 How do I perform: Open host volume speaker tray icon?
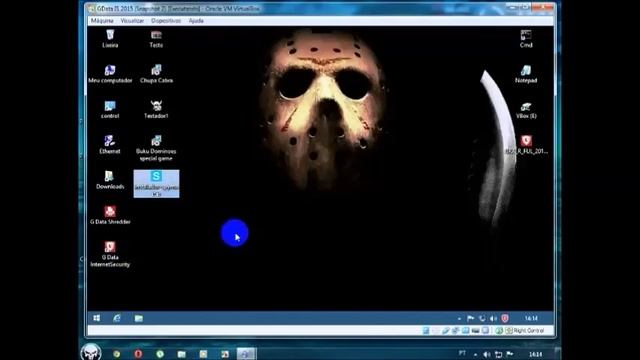point(487,354)
